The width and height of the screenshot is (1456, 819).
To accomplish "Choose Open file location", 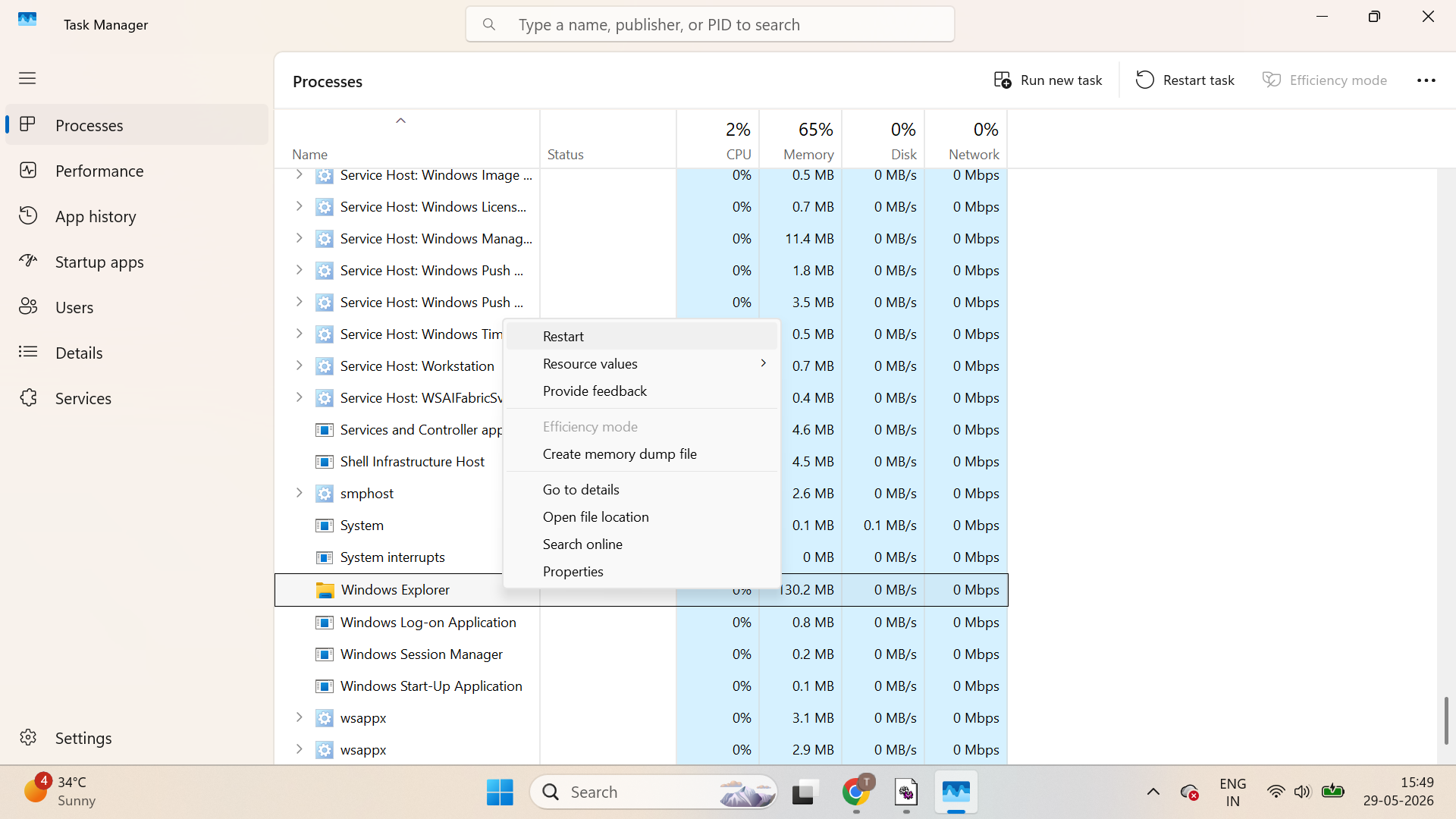I will pyautogui.click(x=642, y=516).
